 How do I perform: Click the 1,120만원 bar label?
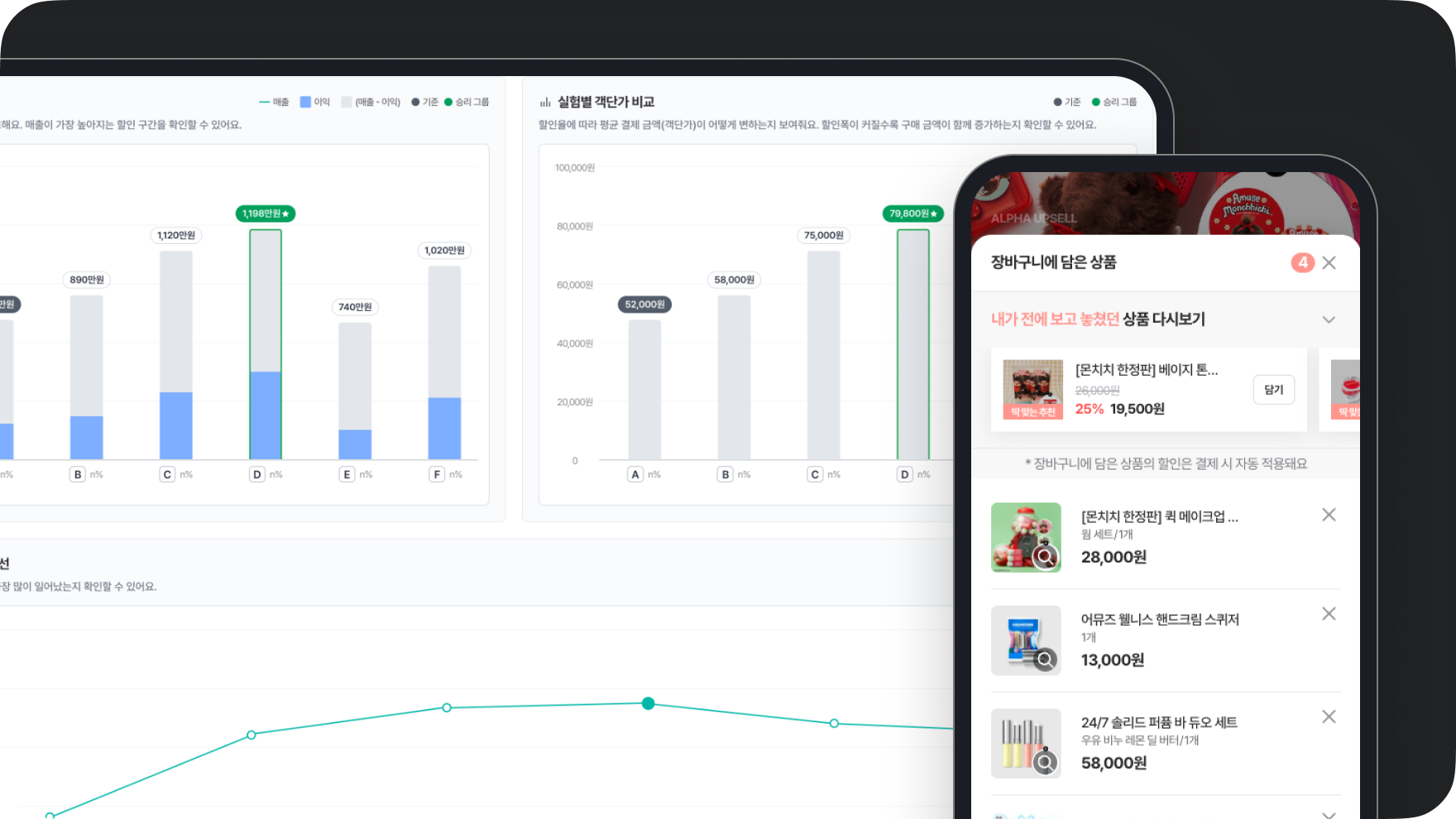(x=176, y=235)
